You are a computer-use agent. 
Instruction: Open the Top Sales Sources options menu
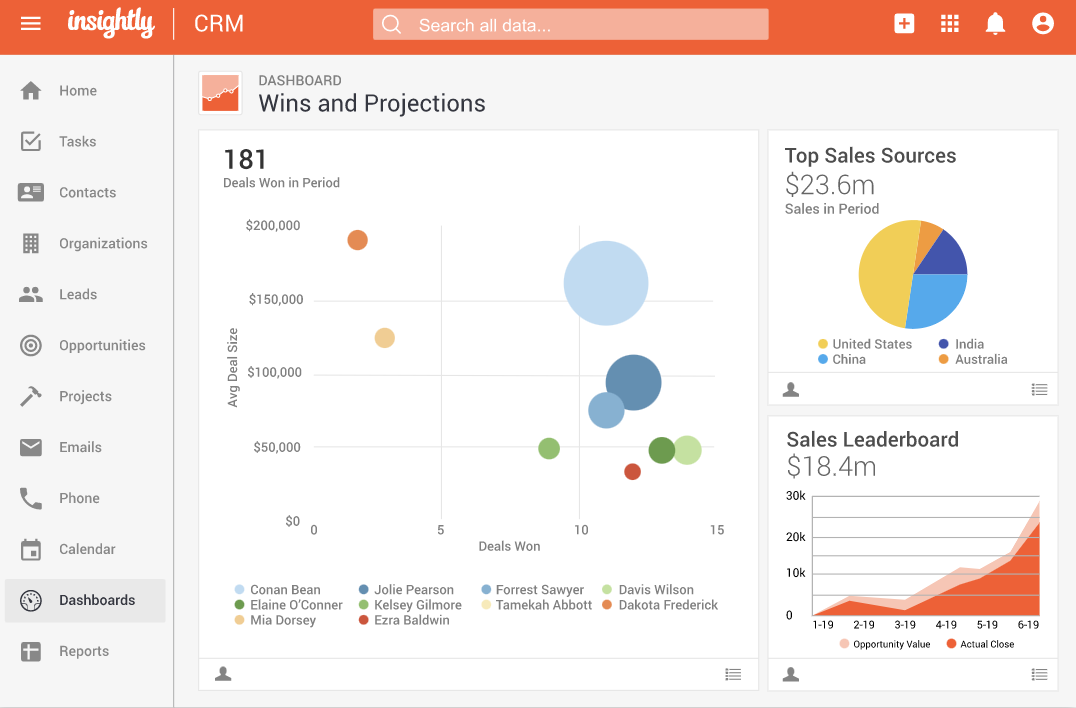click(1039, 389)
